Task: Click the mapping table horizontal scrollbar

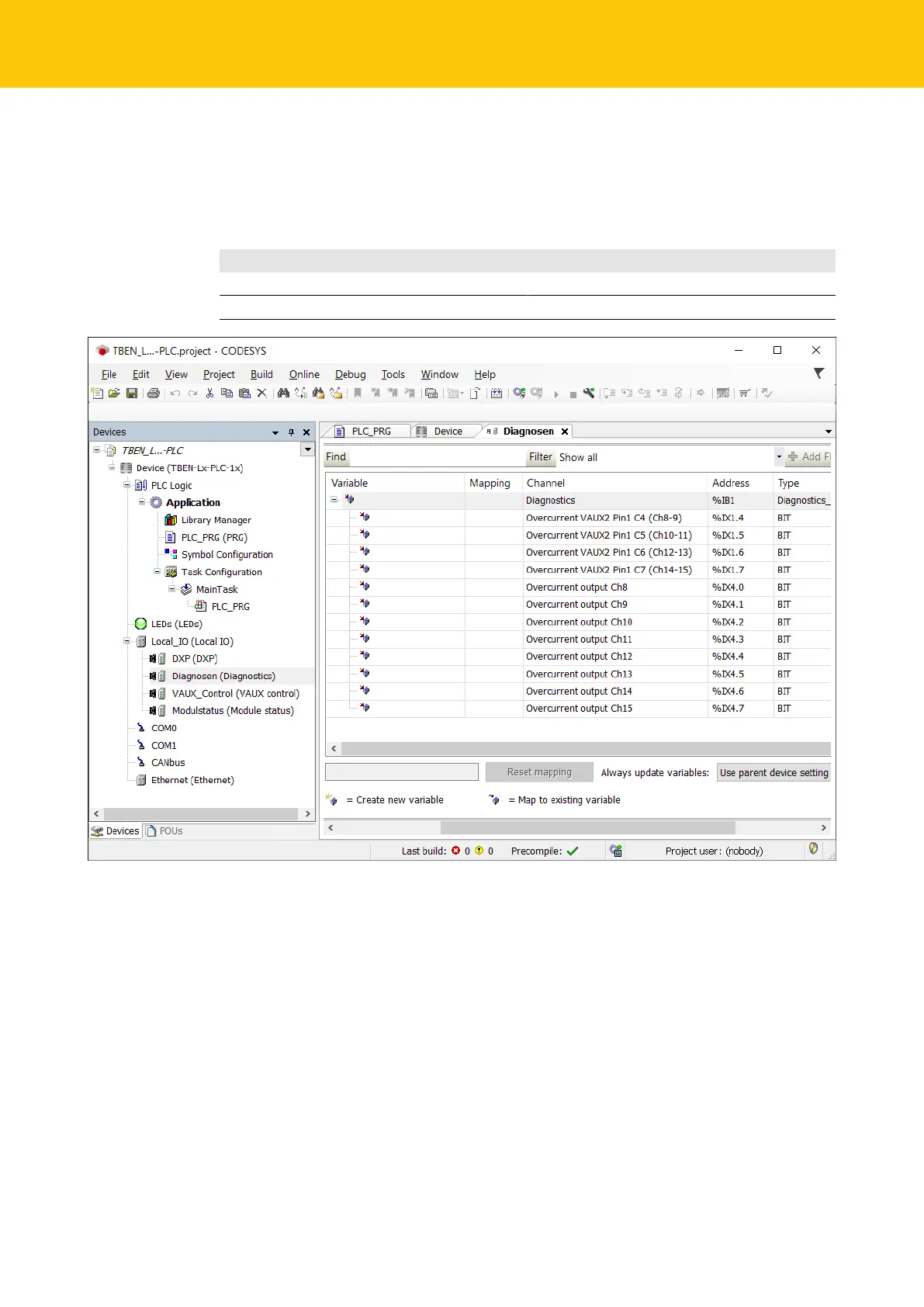Action: (586, 749)
